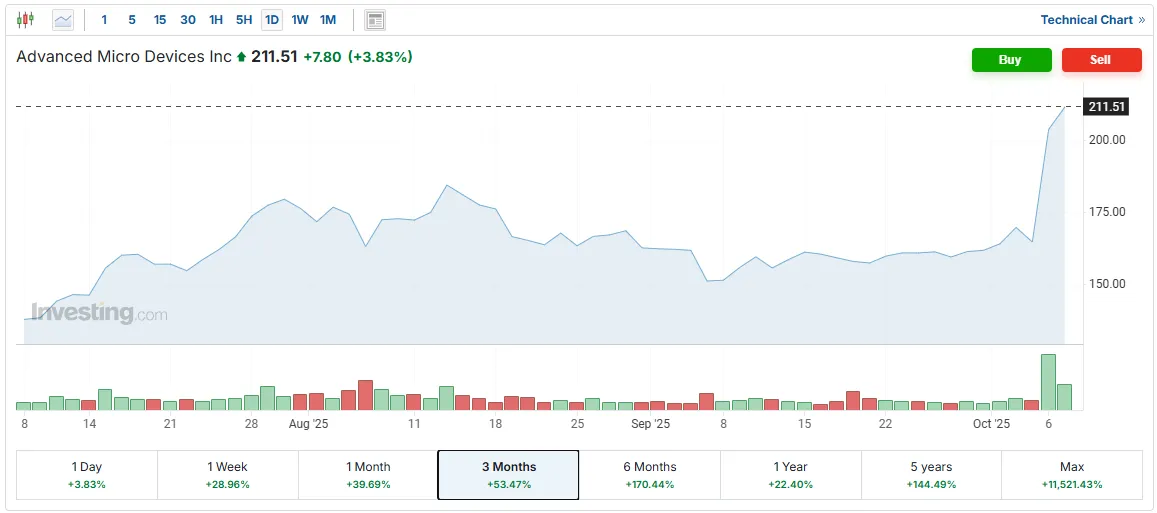Click the green up arrow beside price

241,58
